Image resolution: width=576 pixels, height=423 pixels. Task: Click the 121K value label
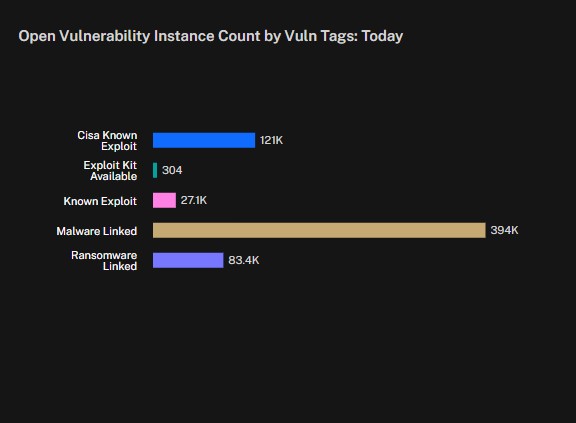[271, 140]
